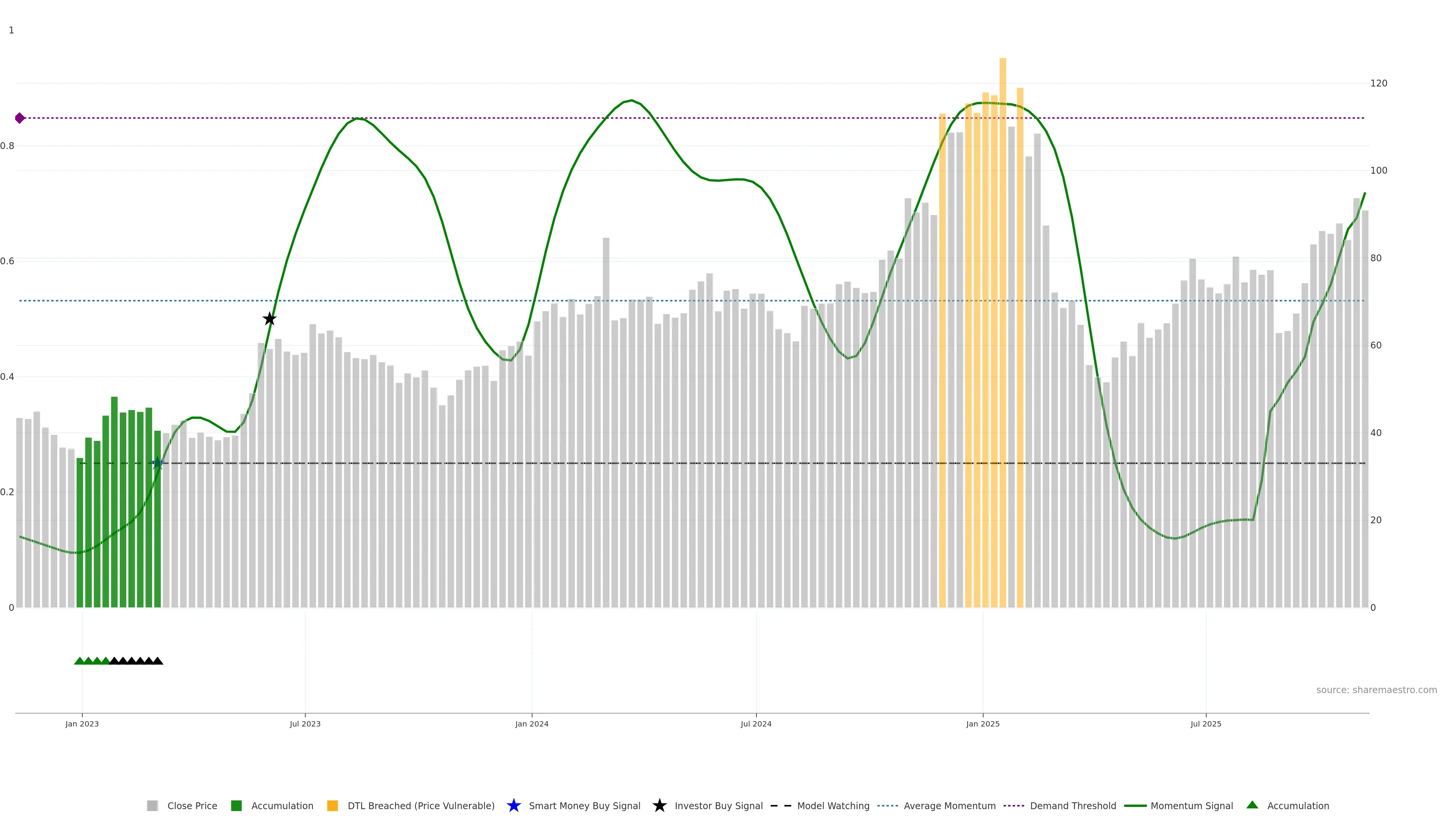The width and height of the screenshot is (1456, 819).
Task: Hide the Model Watching series via legend
Action: pos(833,806)
